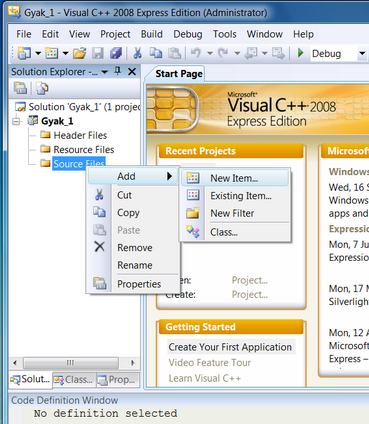The image size is (369, 424).
Task: Click the Solution Explorer Show All Files icon
Action: tap(42, 88)
